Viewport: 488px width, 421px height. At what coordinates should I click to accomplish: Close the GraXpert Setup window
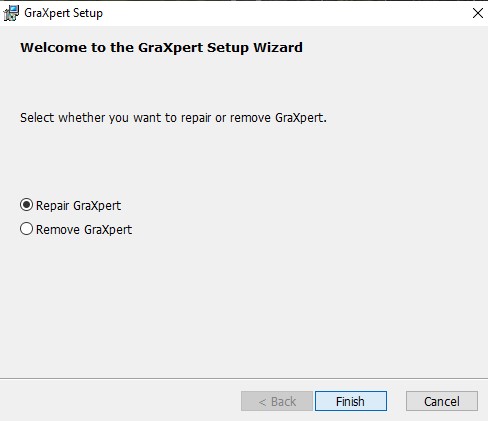(x=478, y=13)
